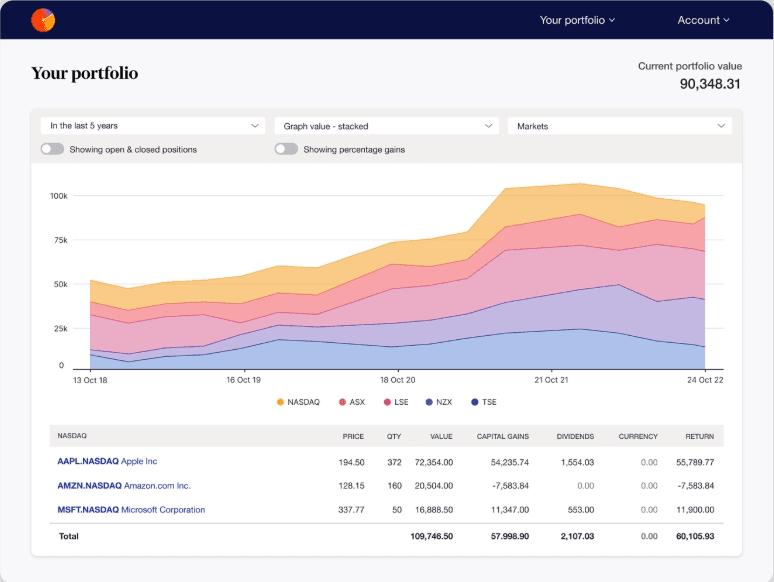Open the 'Graph value - stacked' dropdown
This screenshot has width=774, height=582.
coord(387,126)
